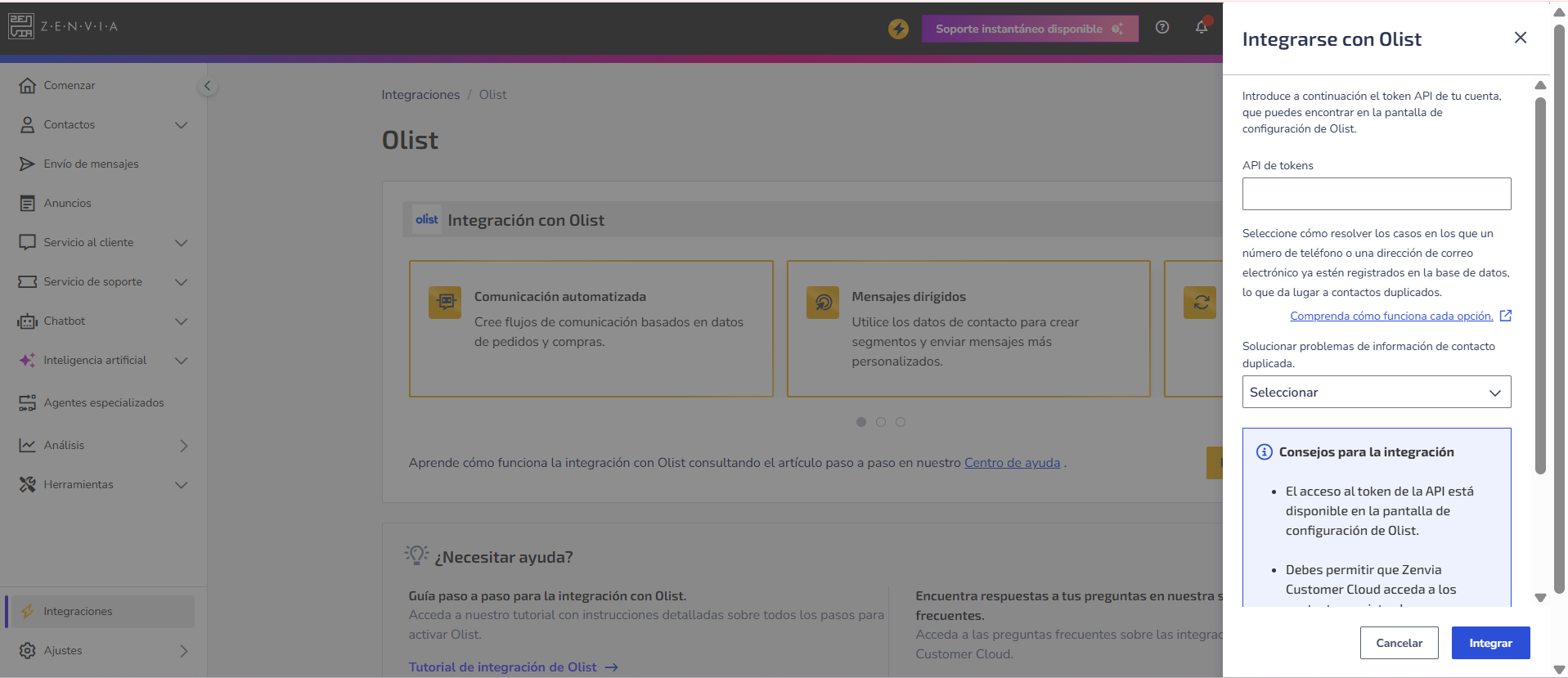The height and width of the screenshot is (678, 1568).
Task: Open Ajustes menu item
Action: (x=63, y=650)
